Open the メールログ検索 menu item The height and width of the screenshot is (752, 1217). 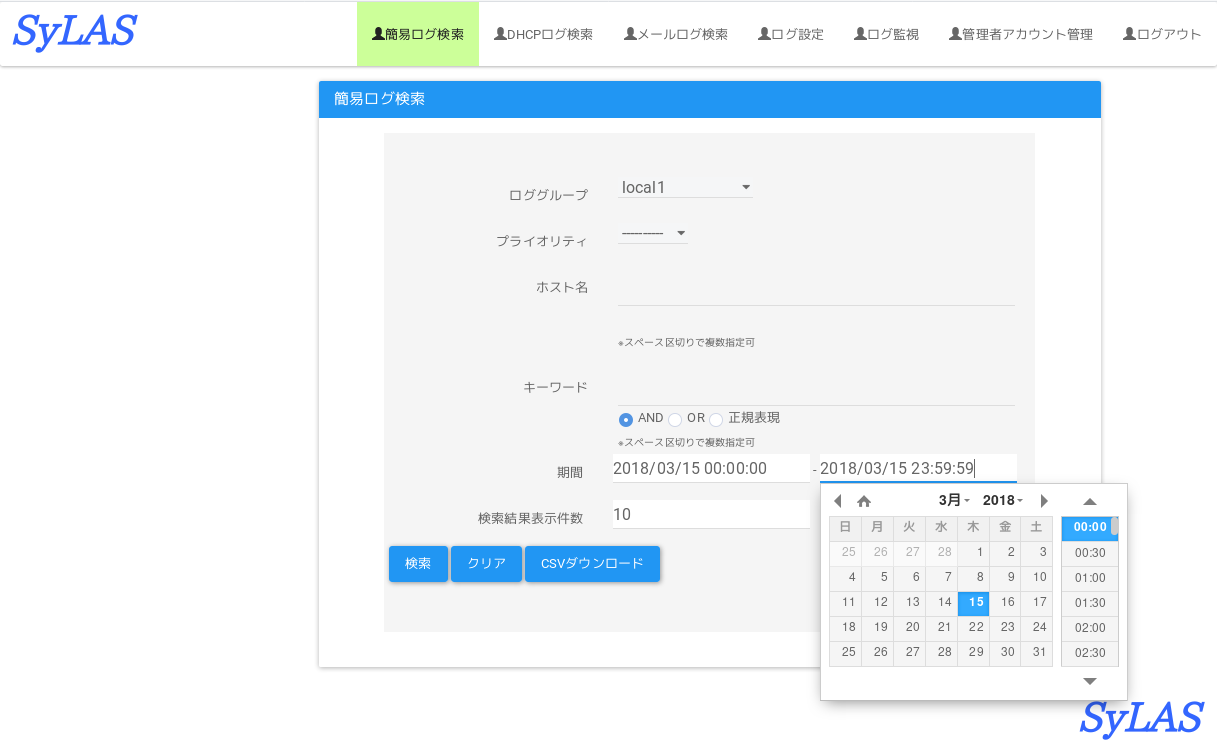pos(675,34)
